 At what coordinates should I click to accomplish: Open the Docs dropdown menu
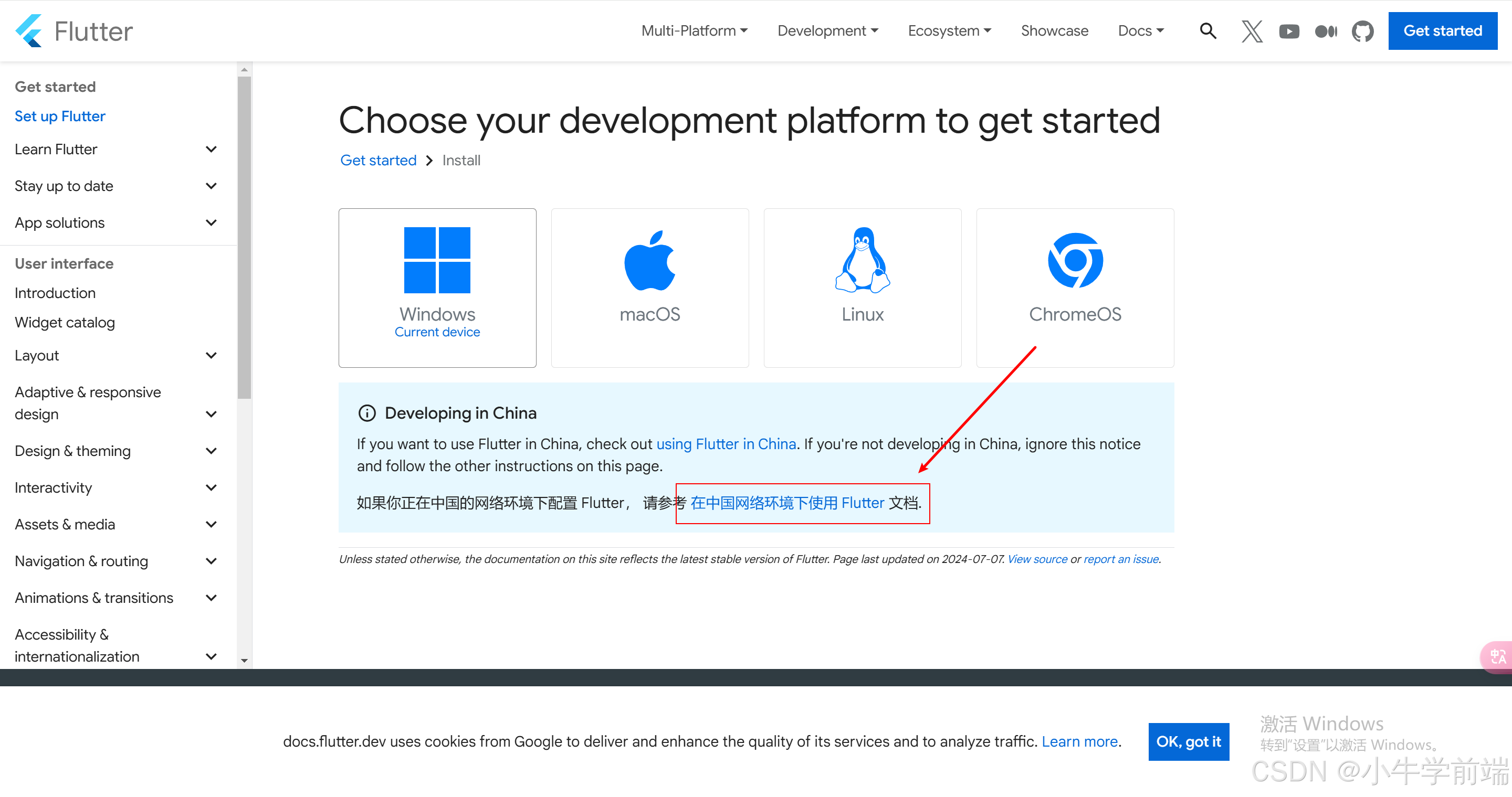pyautogui.click(x=1140, y=30)
